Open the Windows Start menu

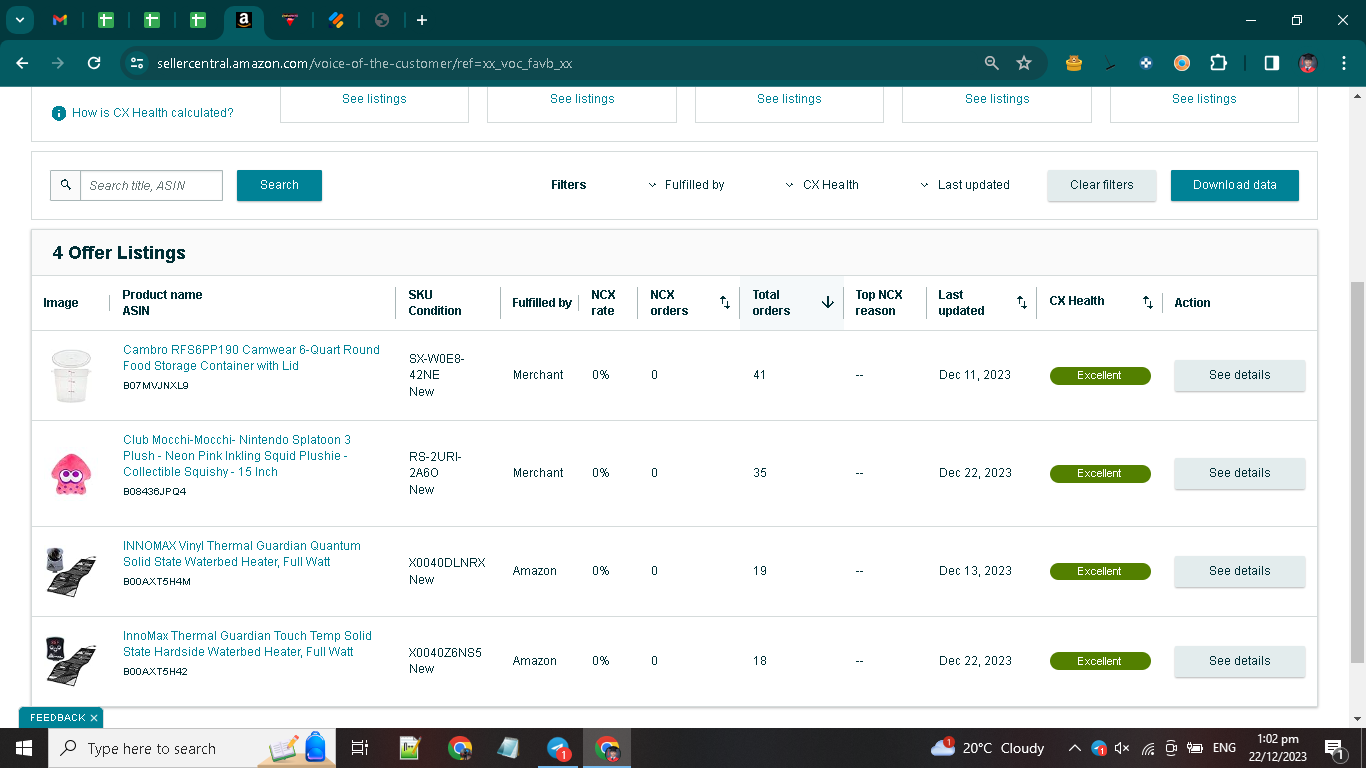pos(23,748)
